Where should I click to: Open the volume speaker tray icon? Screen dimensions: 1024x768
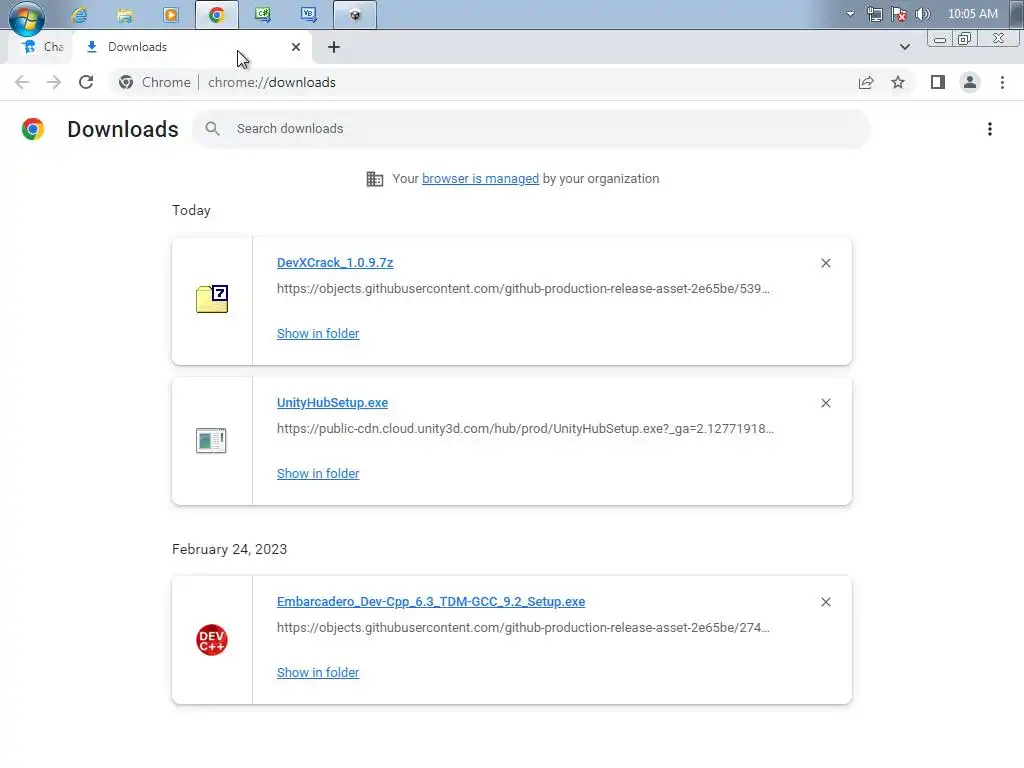(923, 14)
